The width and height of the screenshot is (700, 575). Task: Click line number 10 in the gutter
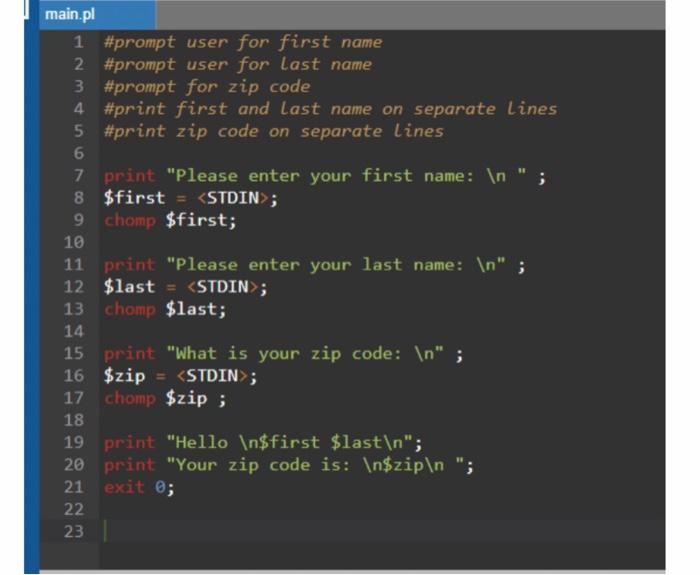(x=74, y=242)
